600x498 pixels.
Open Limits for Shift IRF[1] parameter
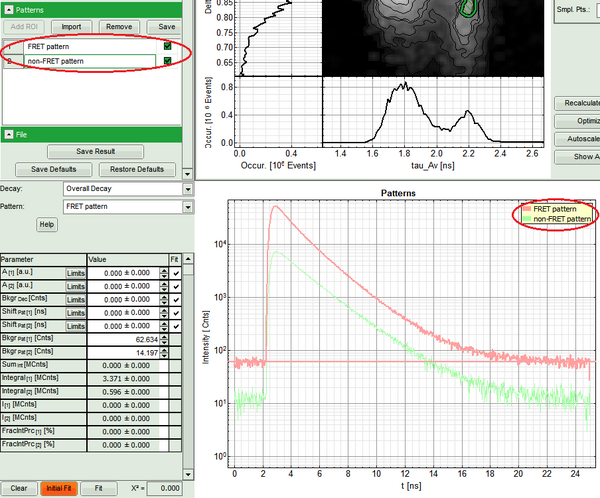(x=76, y=313)
